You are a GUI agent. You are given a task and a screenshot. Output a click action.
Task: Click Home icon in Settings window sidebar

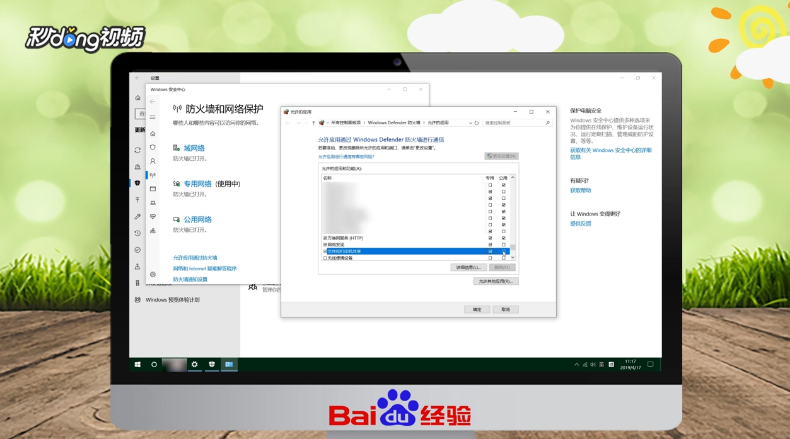pos(138,98)
